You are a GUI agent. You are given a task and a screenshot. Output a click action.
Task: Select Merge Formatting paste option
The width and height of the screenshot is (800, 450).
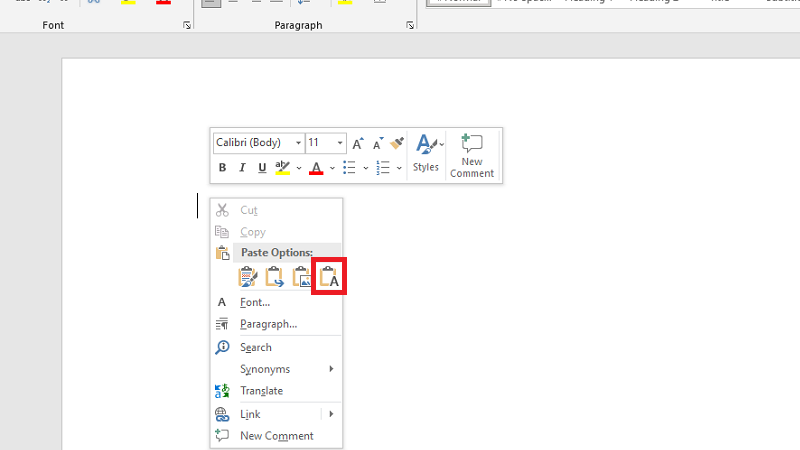click(274, 277)
